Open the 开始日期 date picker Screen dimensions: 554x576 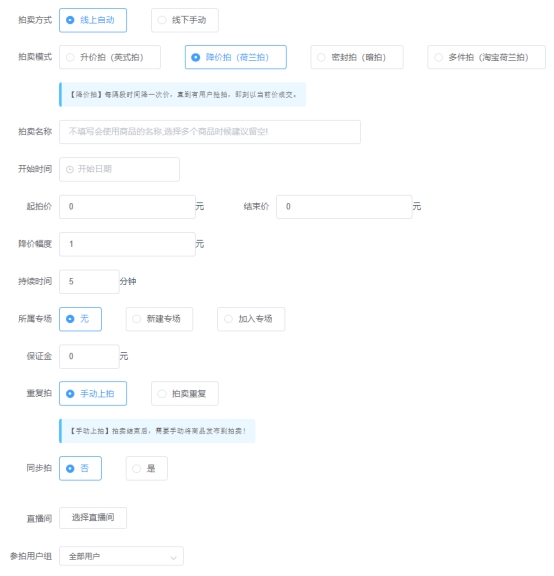[x=119, y=169]
